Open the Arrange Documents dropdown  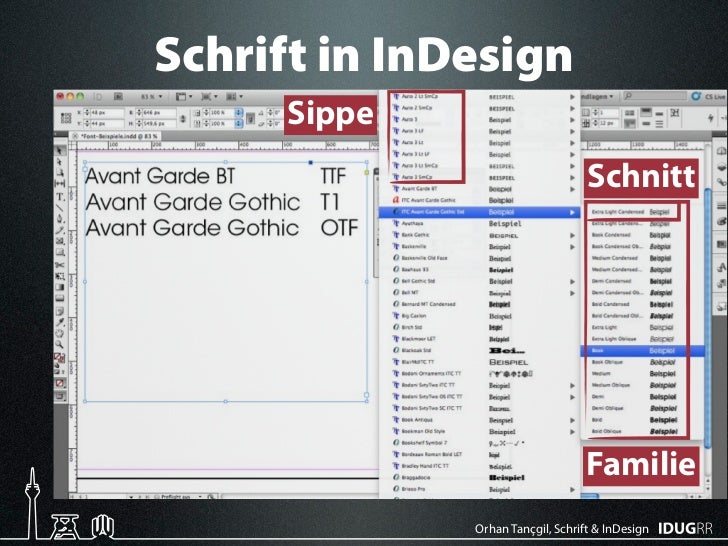(234, 97)
